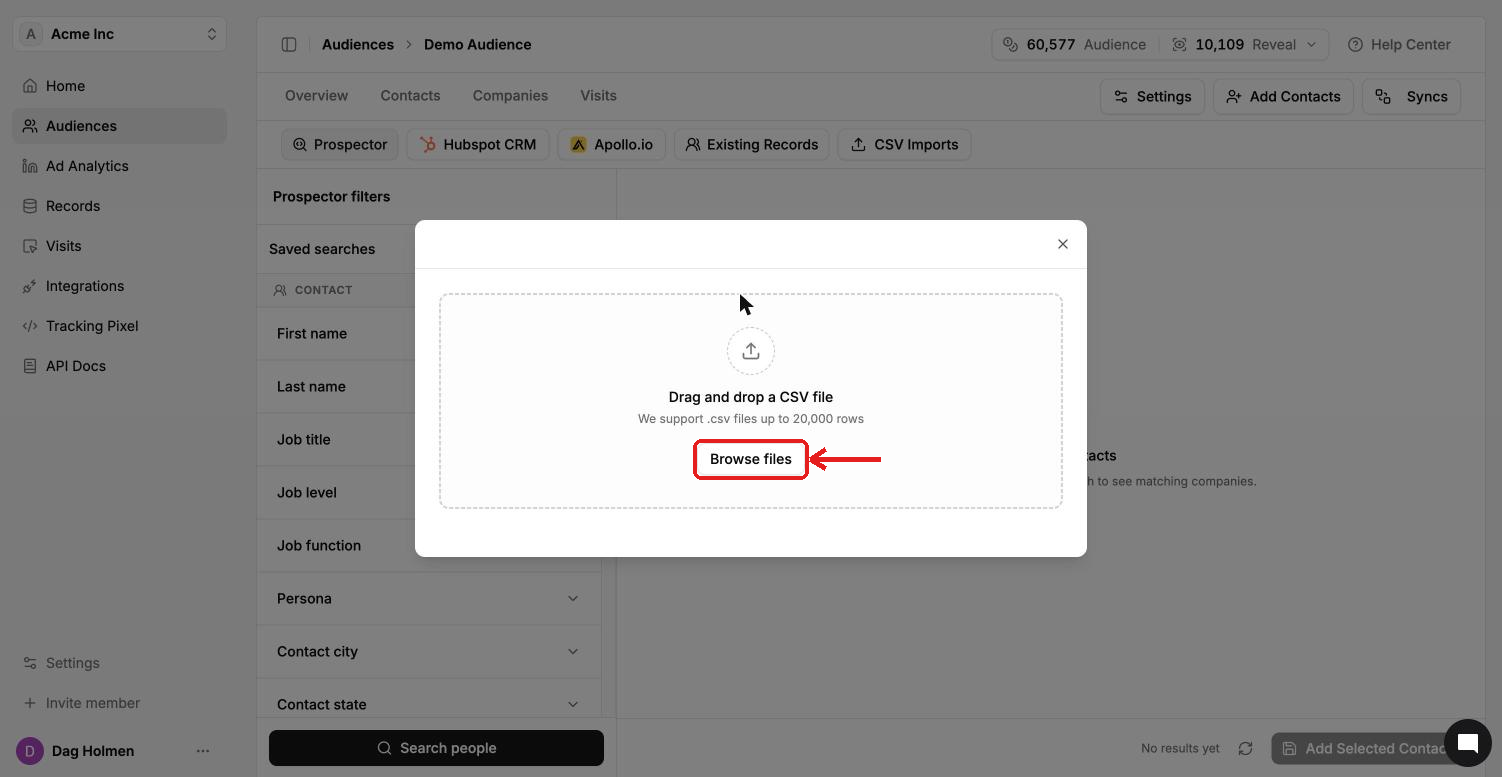Expand the Persona filter
The width and height of the screenshot is (1502, 777).
click(x=429, y=599)
